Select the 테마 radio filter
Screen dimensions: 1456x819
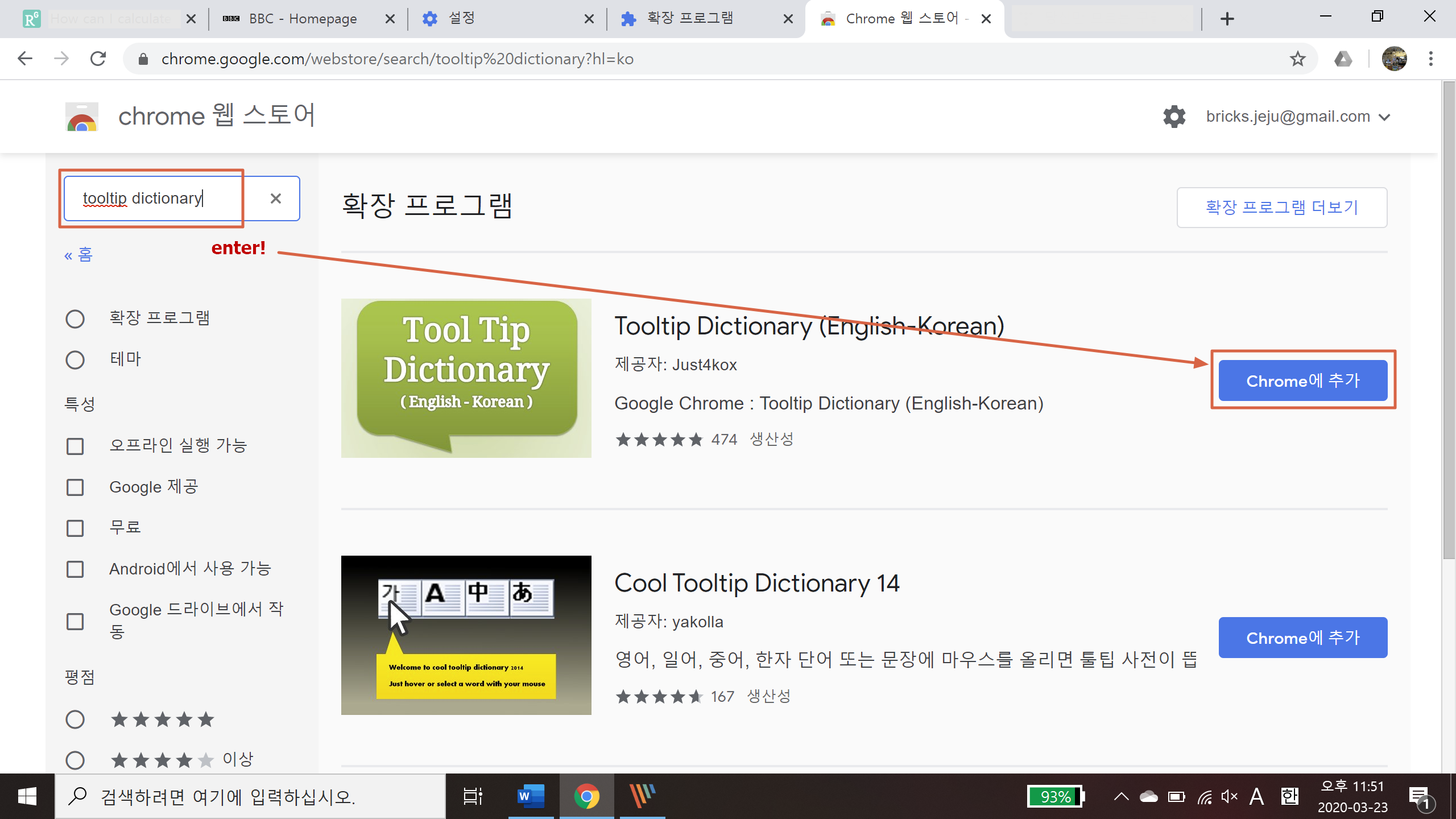click(75, 360)
